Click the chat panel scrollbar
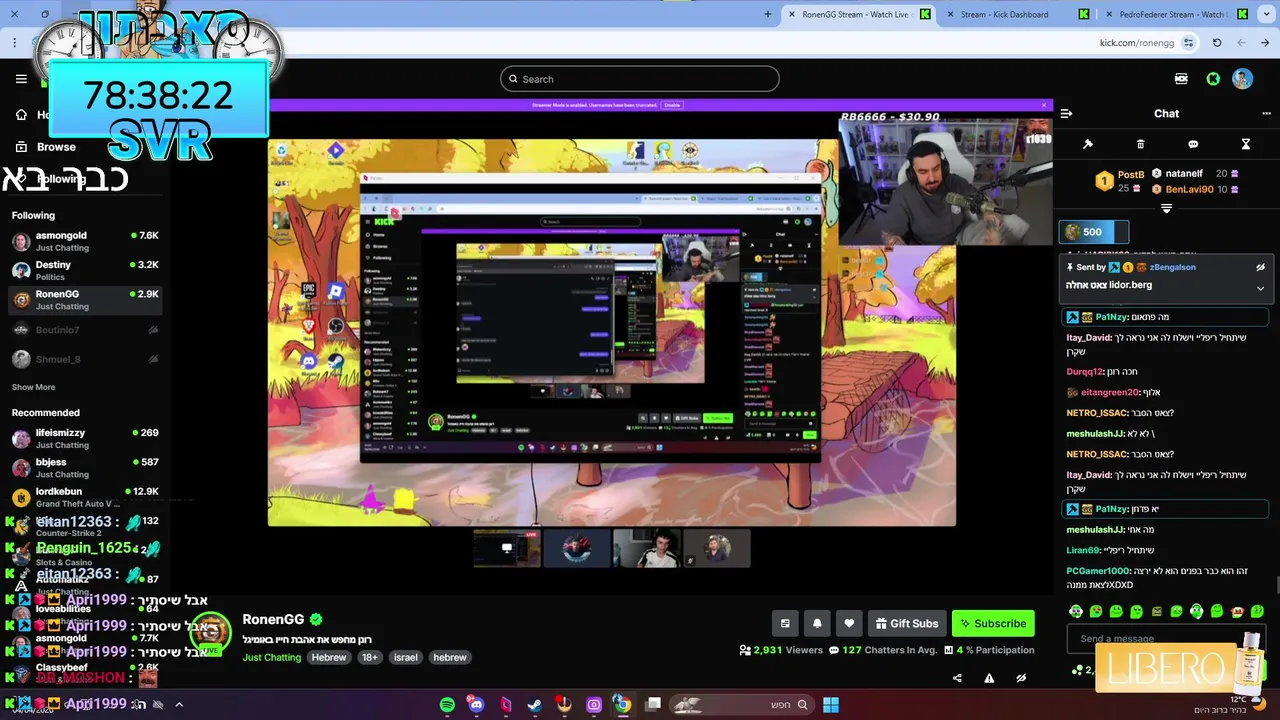The width and height of the screenshot is (1280, 720). coord(1276,585)
